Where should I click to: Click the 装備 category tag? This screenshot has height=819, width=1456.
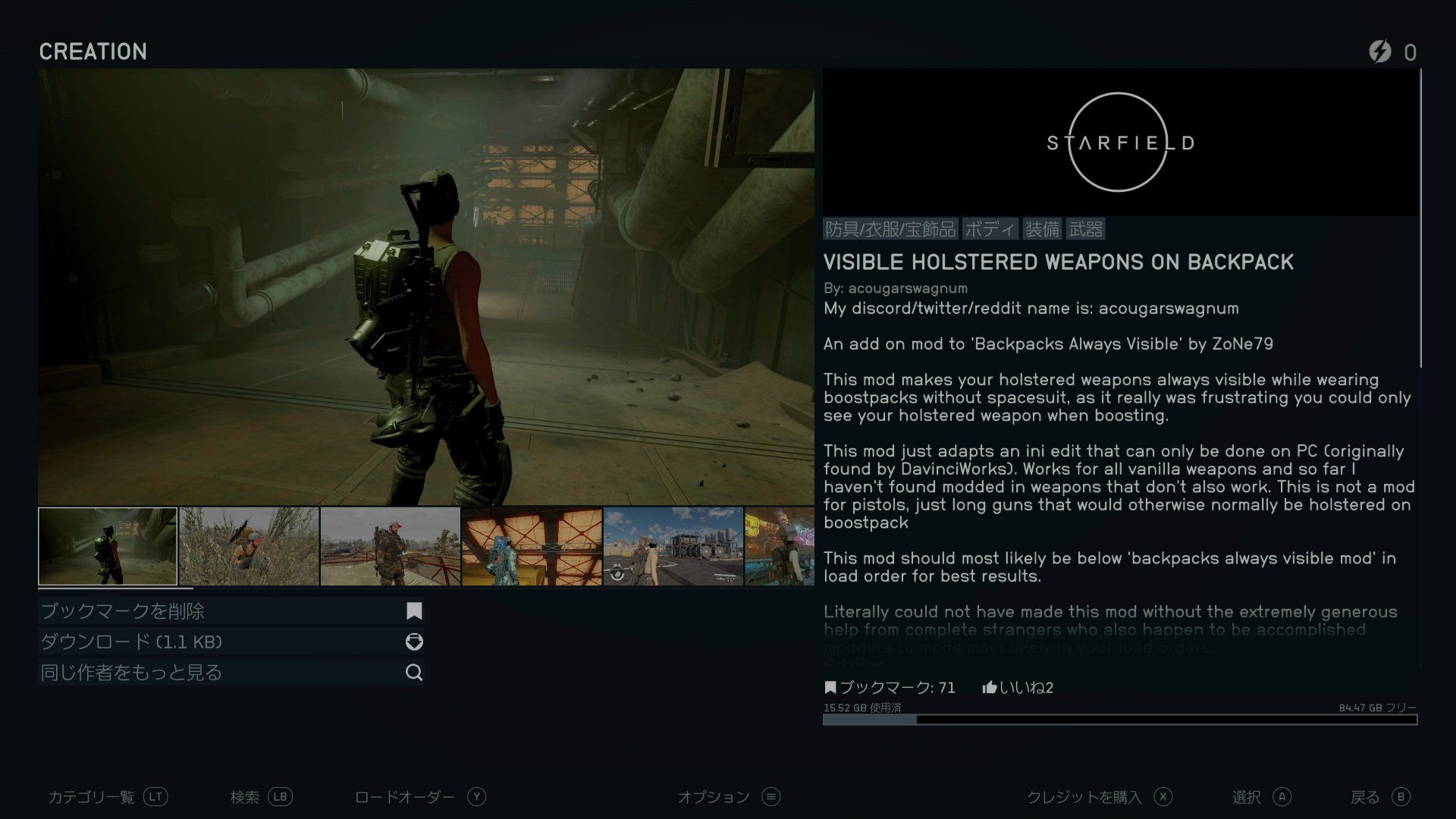(1042, 229)
